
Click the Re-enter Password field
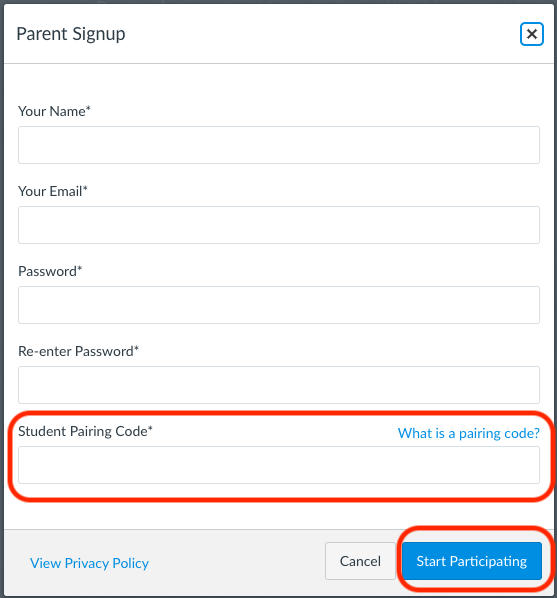pos(279,385)
